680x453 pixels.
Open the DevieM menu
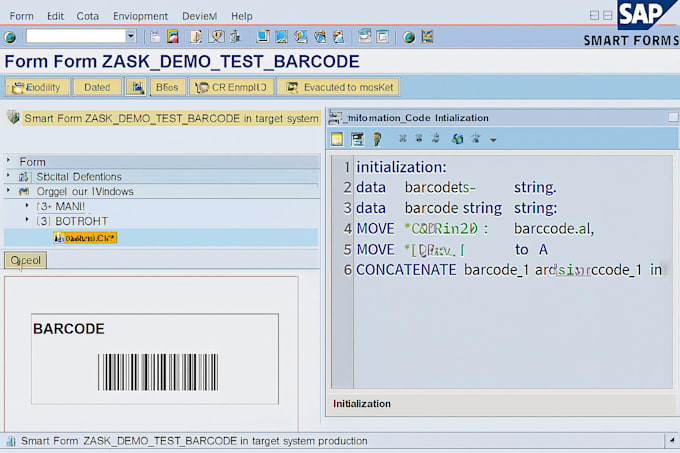point(199,16)
